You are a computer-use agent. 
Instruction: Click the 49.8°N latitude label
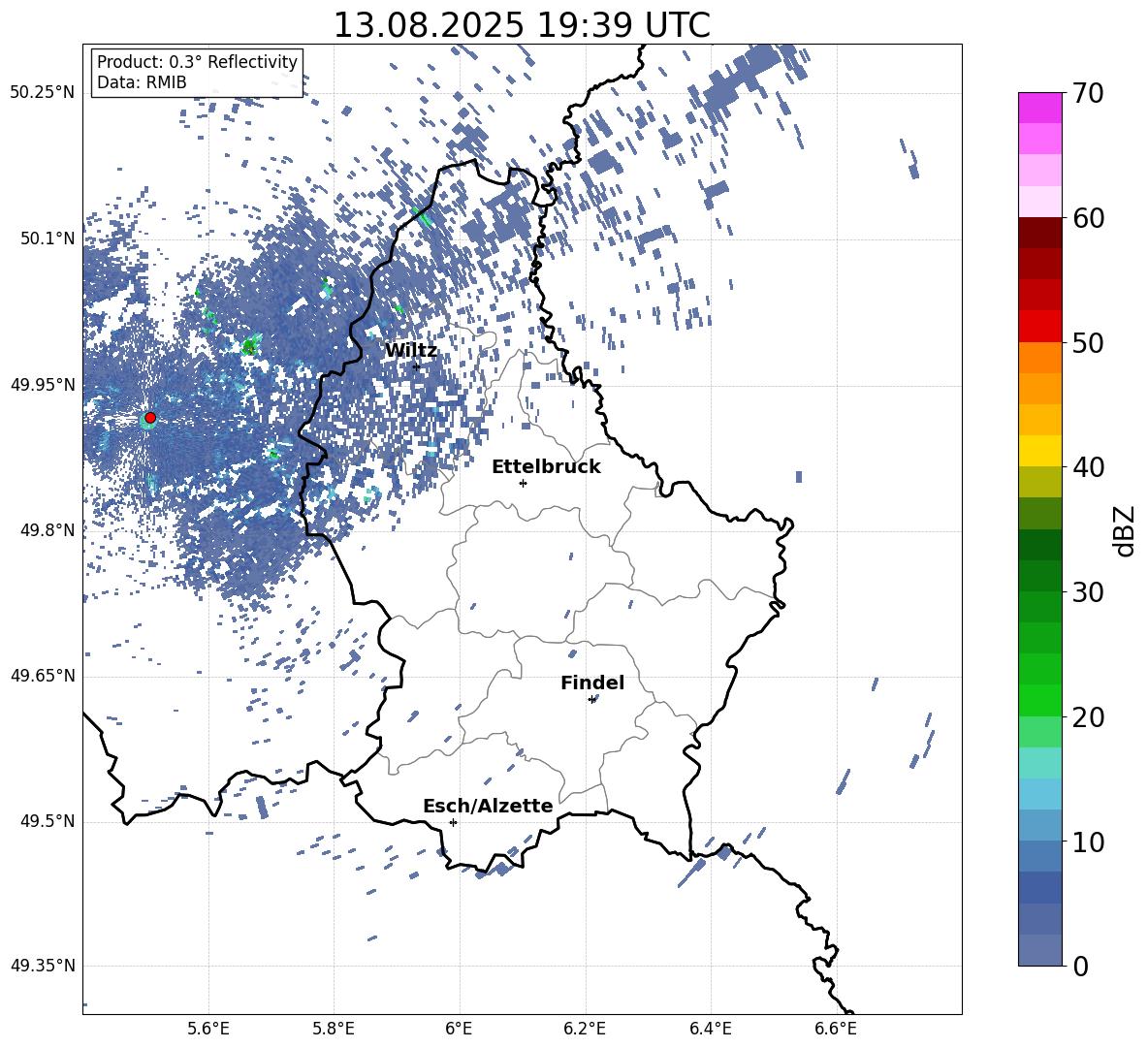point(48,530)
